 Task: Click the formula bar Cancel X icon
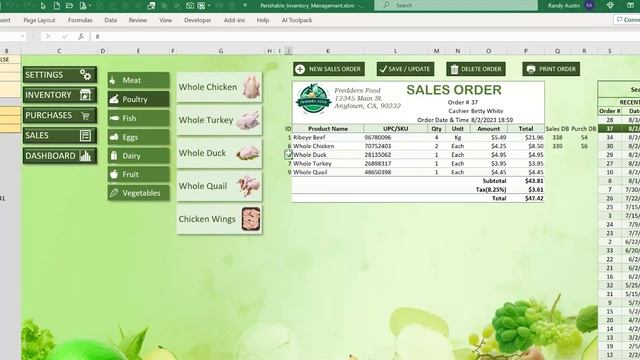coord(48,36)
